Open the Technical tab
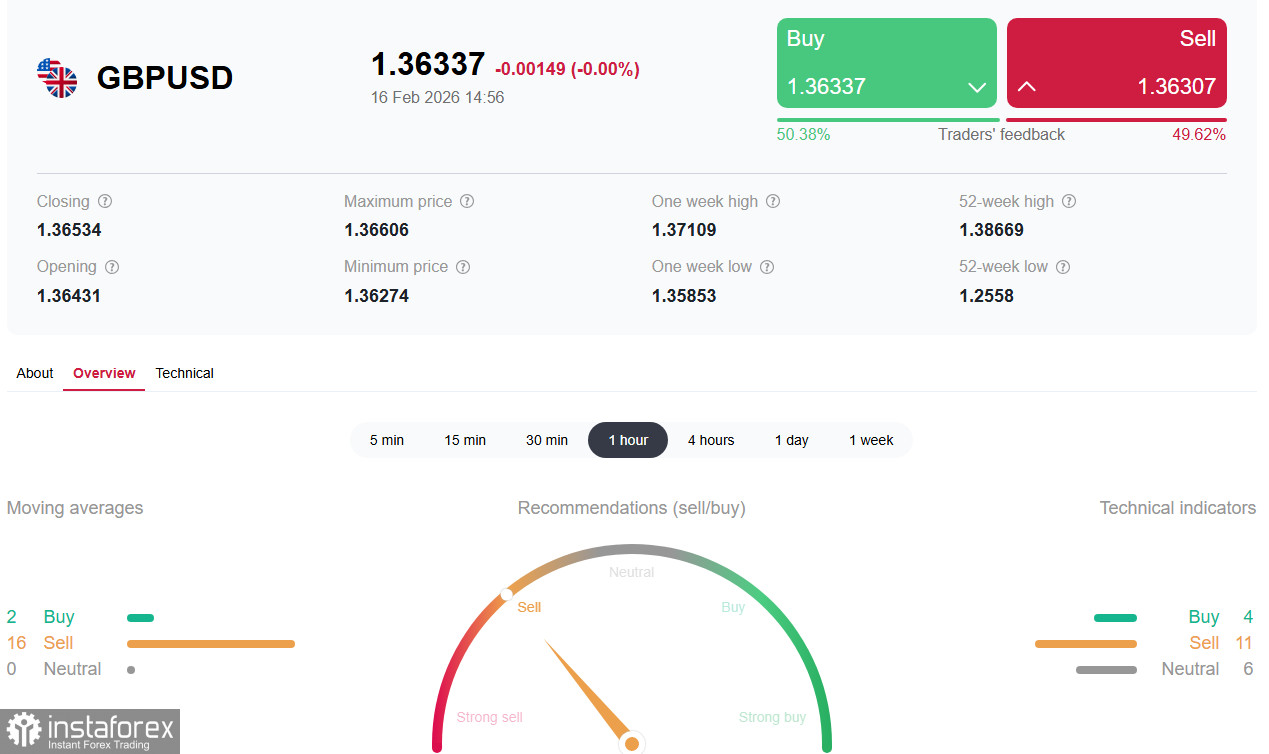Screen dimensions: 1269x754 click(184, 373)
